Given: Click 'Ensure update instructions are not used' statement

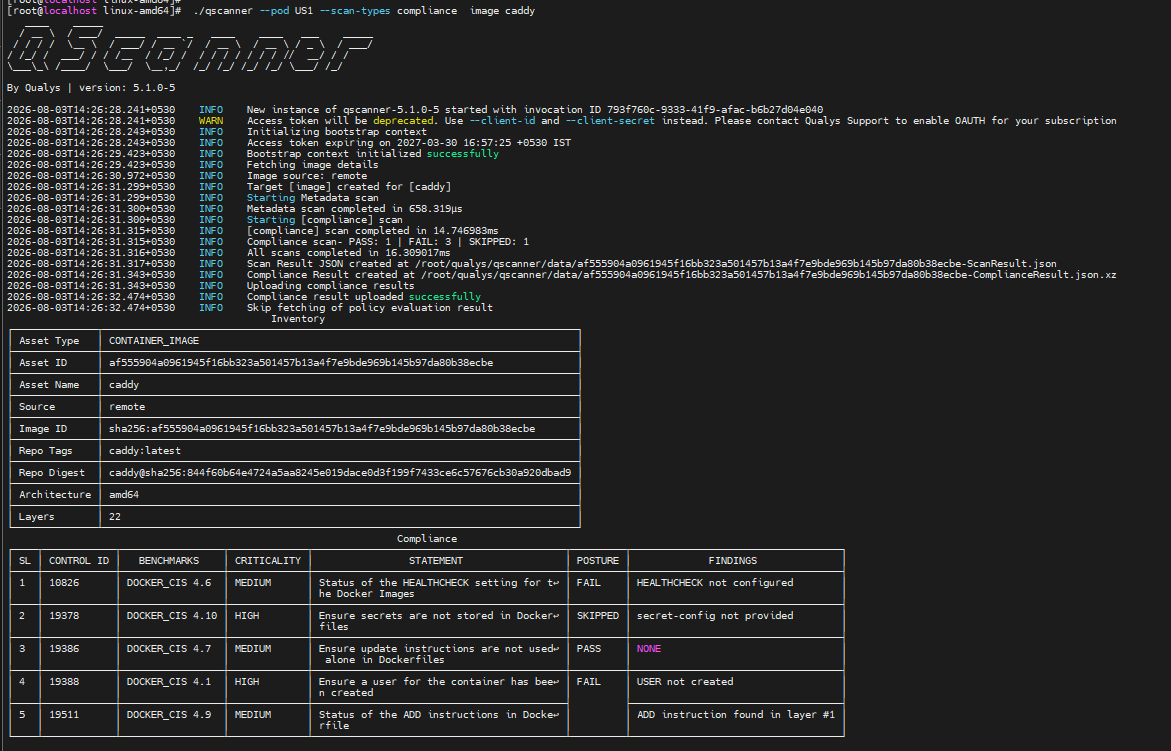Looking at the screenshot, I should click(x=439, y=654).
